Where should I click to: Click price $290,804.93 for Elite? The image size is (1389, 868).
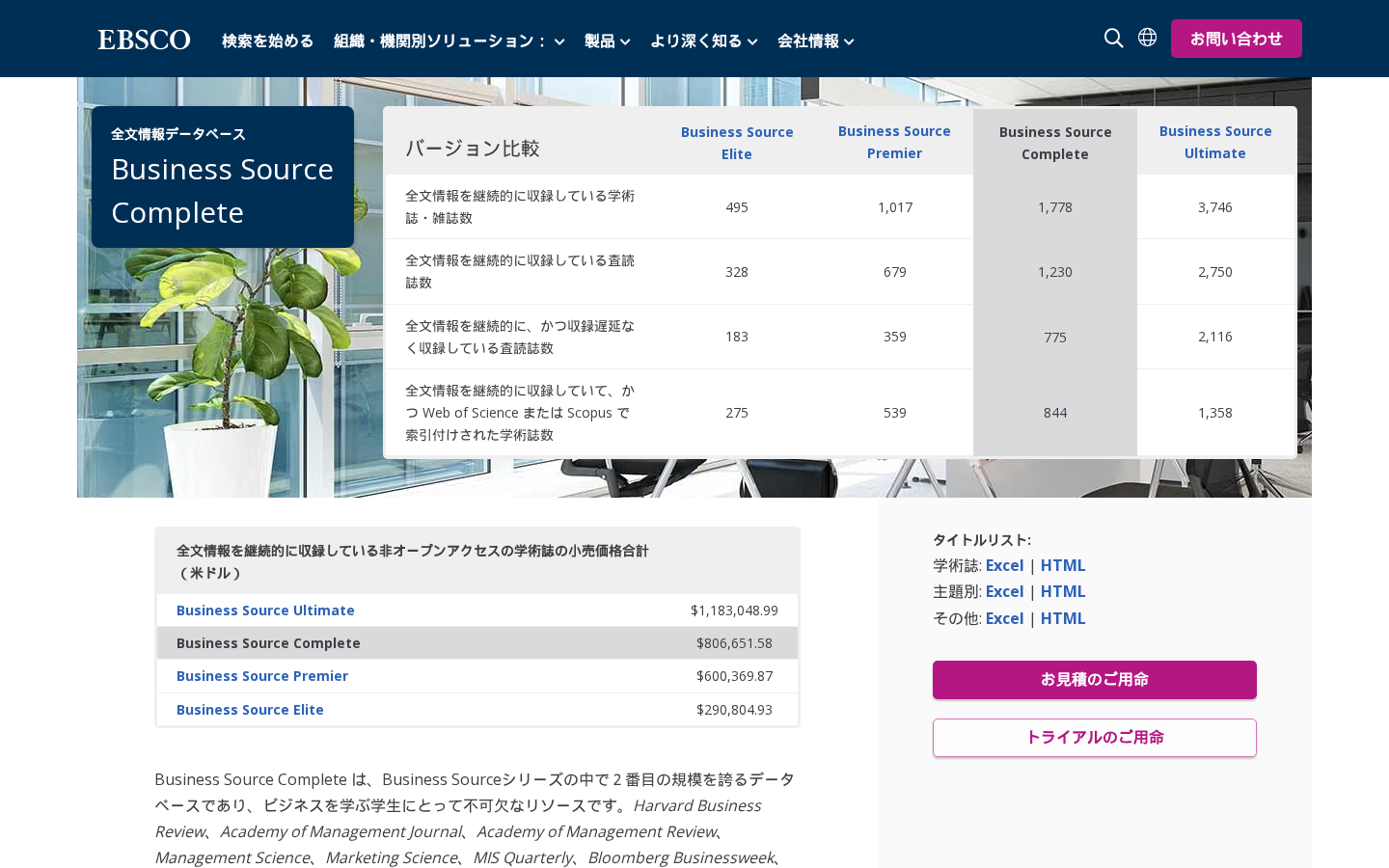734,710
